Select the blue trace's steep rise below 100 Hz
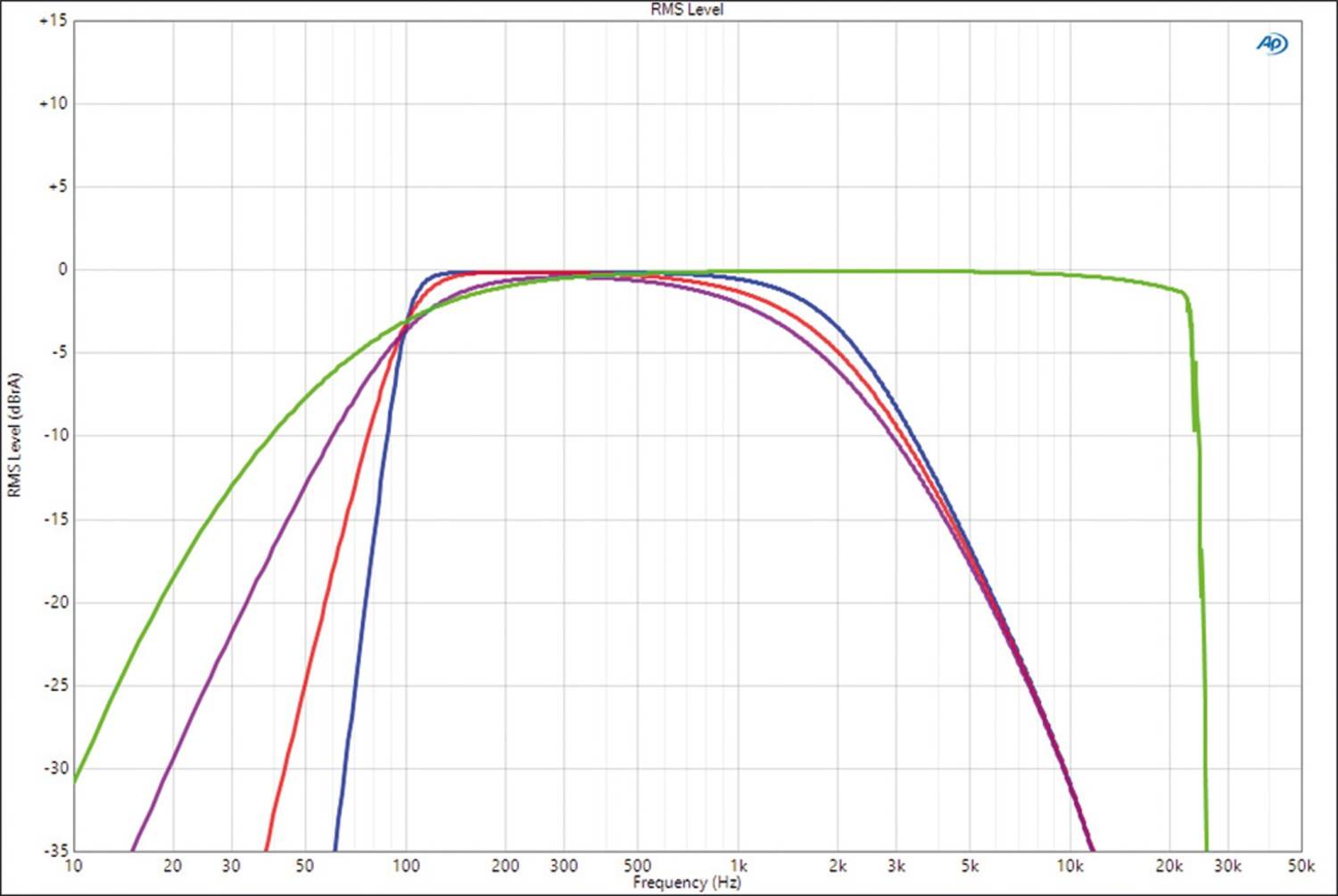The height and width of the screenshot is (896, 1338). tap(369, 571)
